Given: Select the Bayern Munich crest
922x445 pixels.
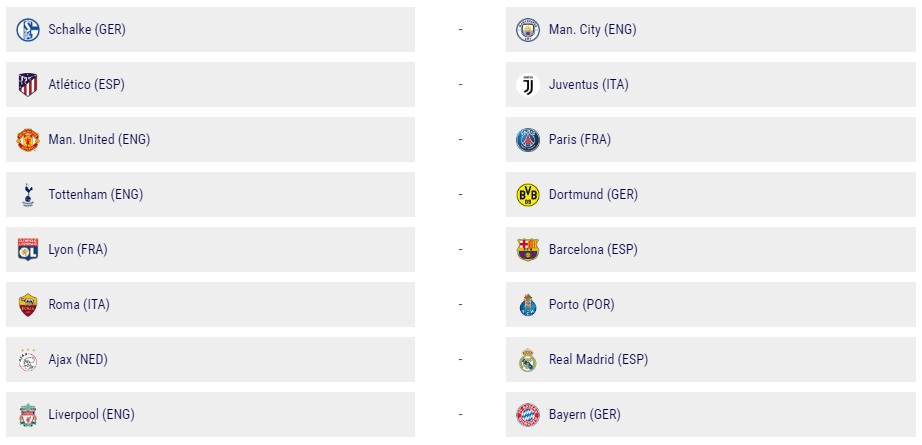Looking at the screenshot, I should point(528,415).
